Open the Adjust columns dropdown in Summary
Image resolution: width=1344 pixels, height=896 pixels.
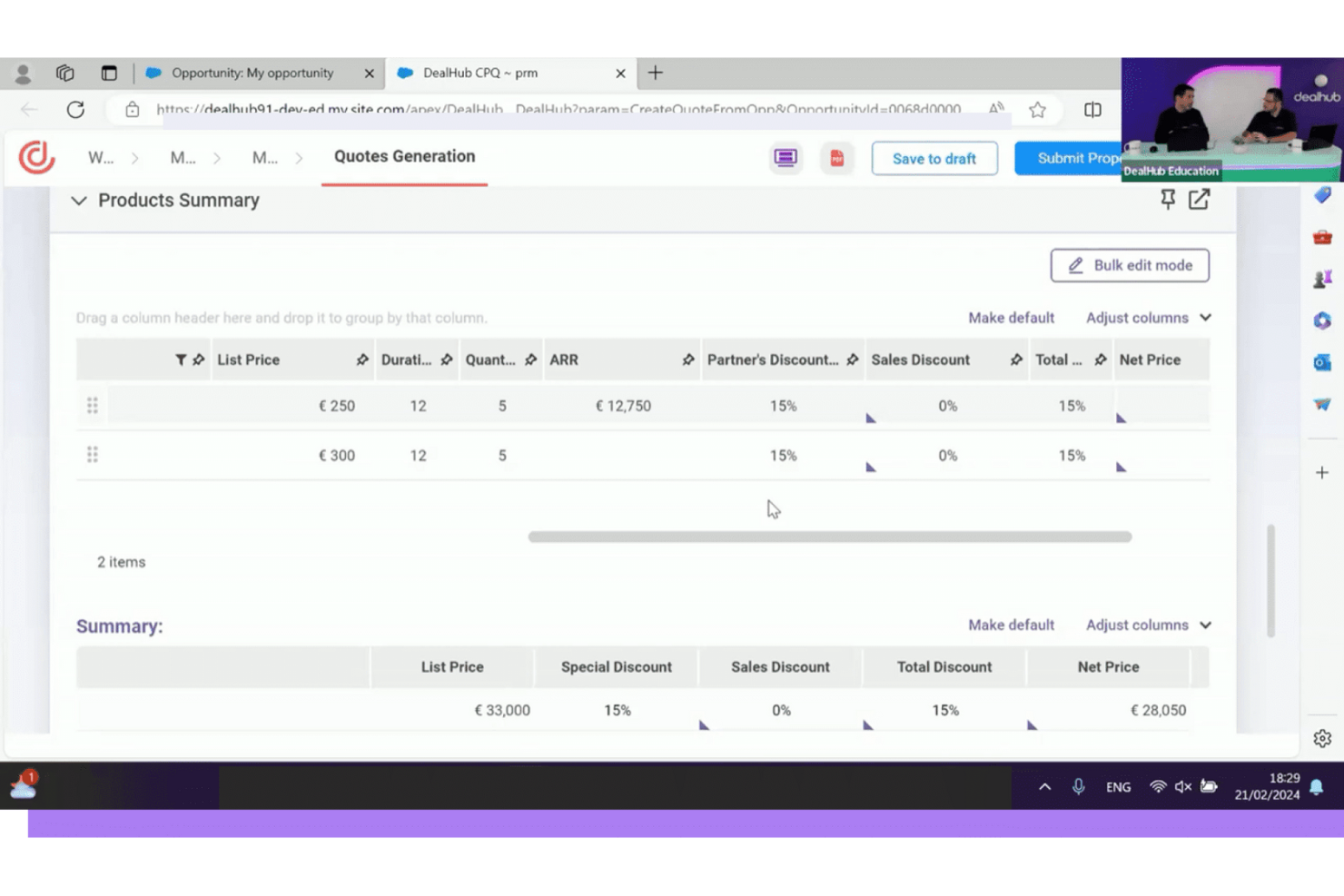[x=1149, y=625]
